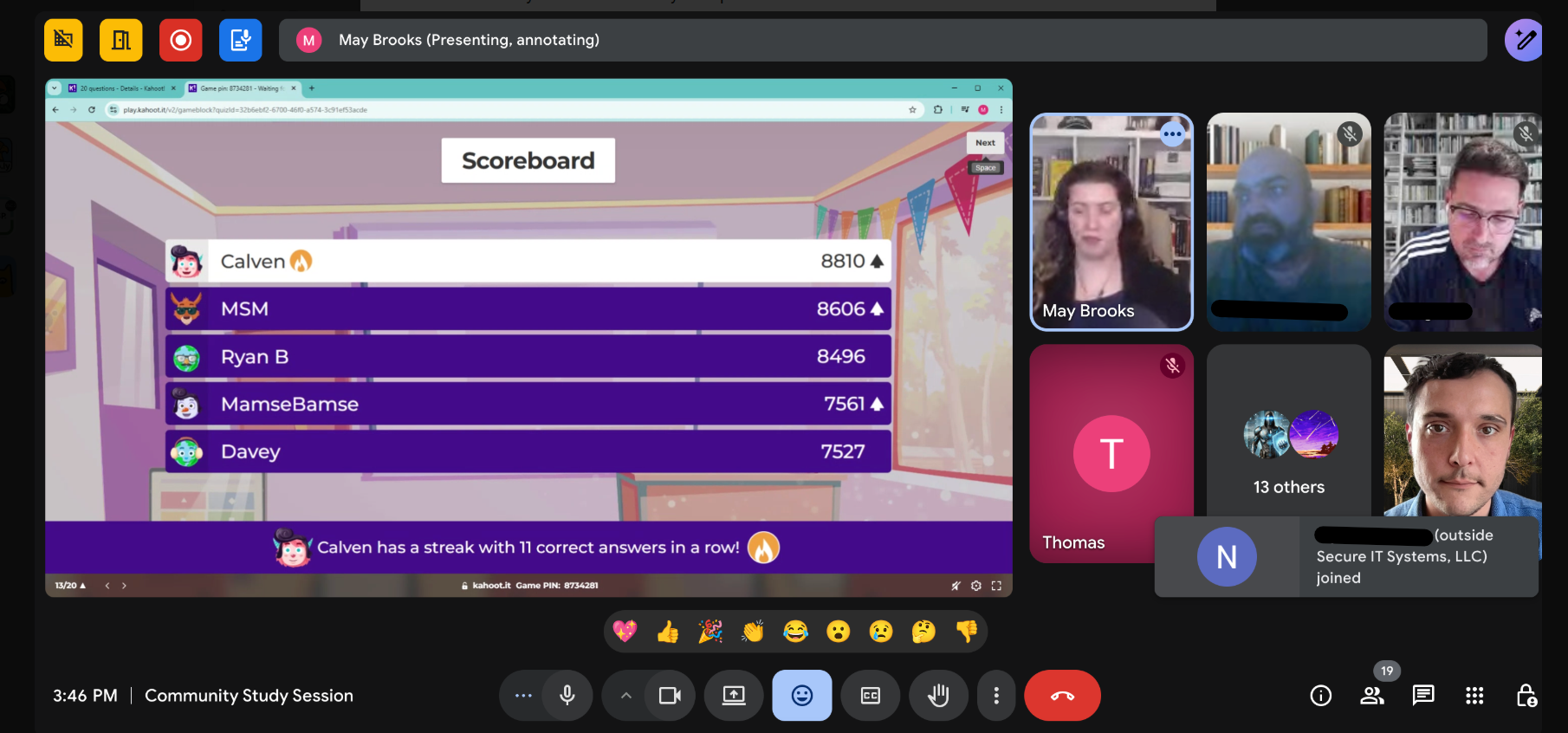Switch to the 20 questions Kahoot tab
Screen dimensions: 1568x733
coord(122,88)
